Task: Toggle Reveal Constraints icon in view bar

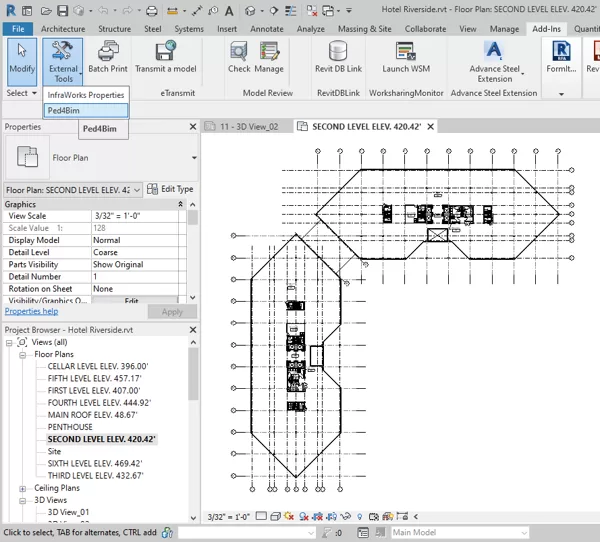Action: coord(402,516)
